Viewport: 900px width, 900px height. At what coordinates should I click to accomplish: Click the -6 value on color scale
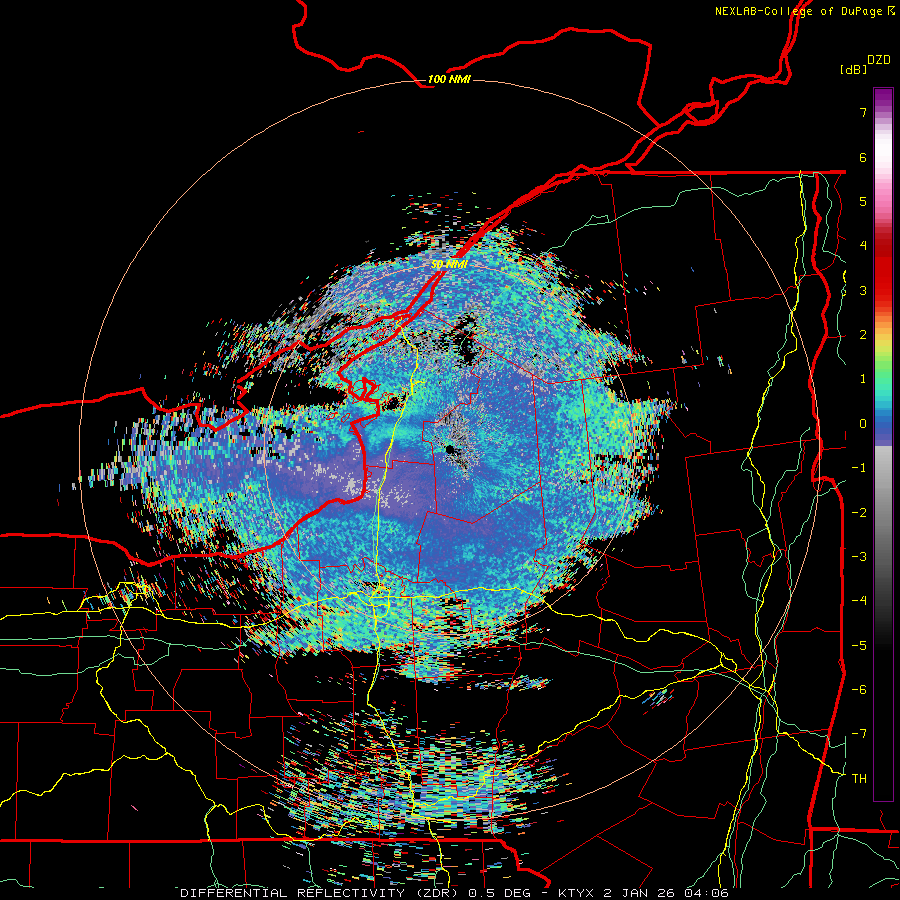click(x=859, y=690)
